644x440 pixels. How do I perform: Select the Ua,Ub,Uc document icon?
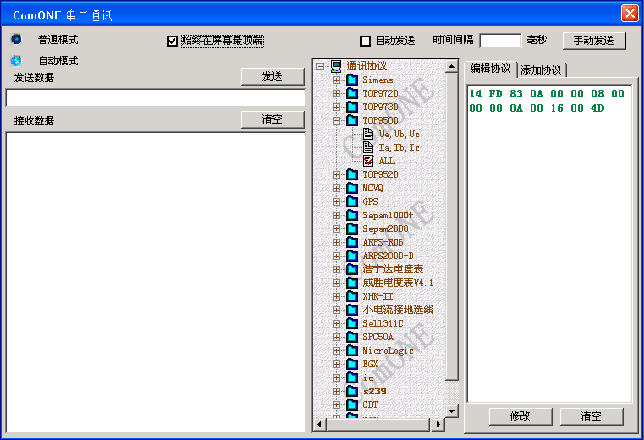click(x=368, y=133)
